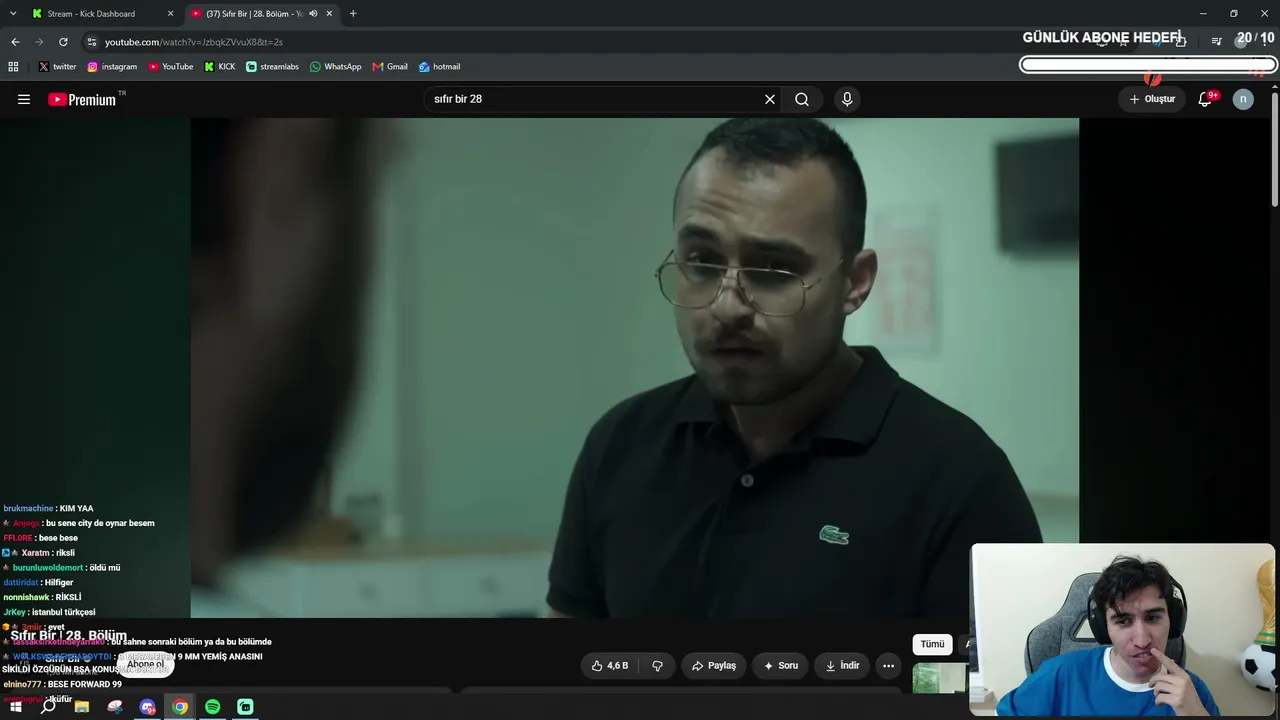
Task: Click the browser address bar URL
Action: point(194,42)
